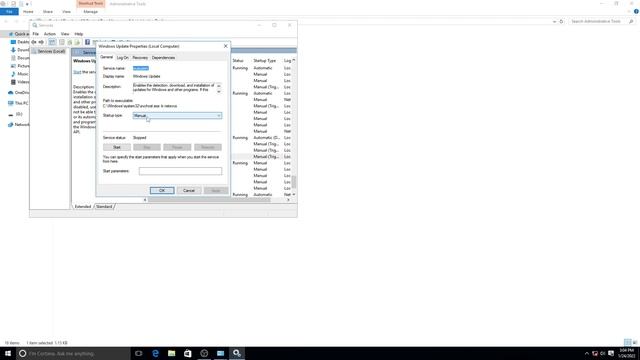Click the taskbar clock
640x360 pixels.
coord(627,353)
